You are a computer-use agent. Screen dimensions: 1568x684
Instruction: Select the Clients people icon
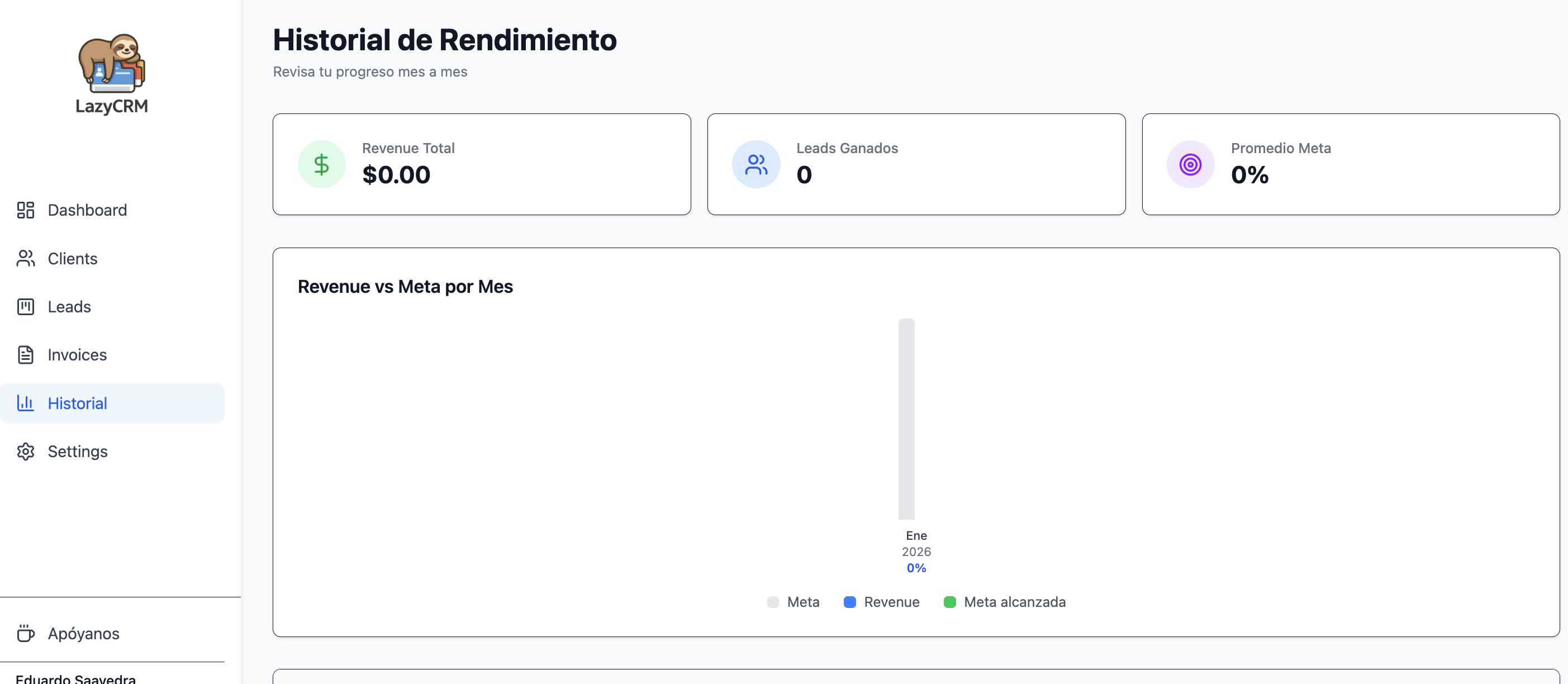tap(25, 258)
